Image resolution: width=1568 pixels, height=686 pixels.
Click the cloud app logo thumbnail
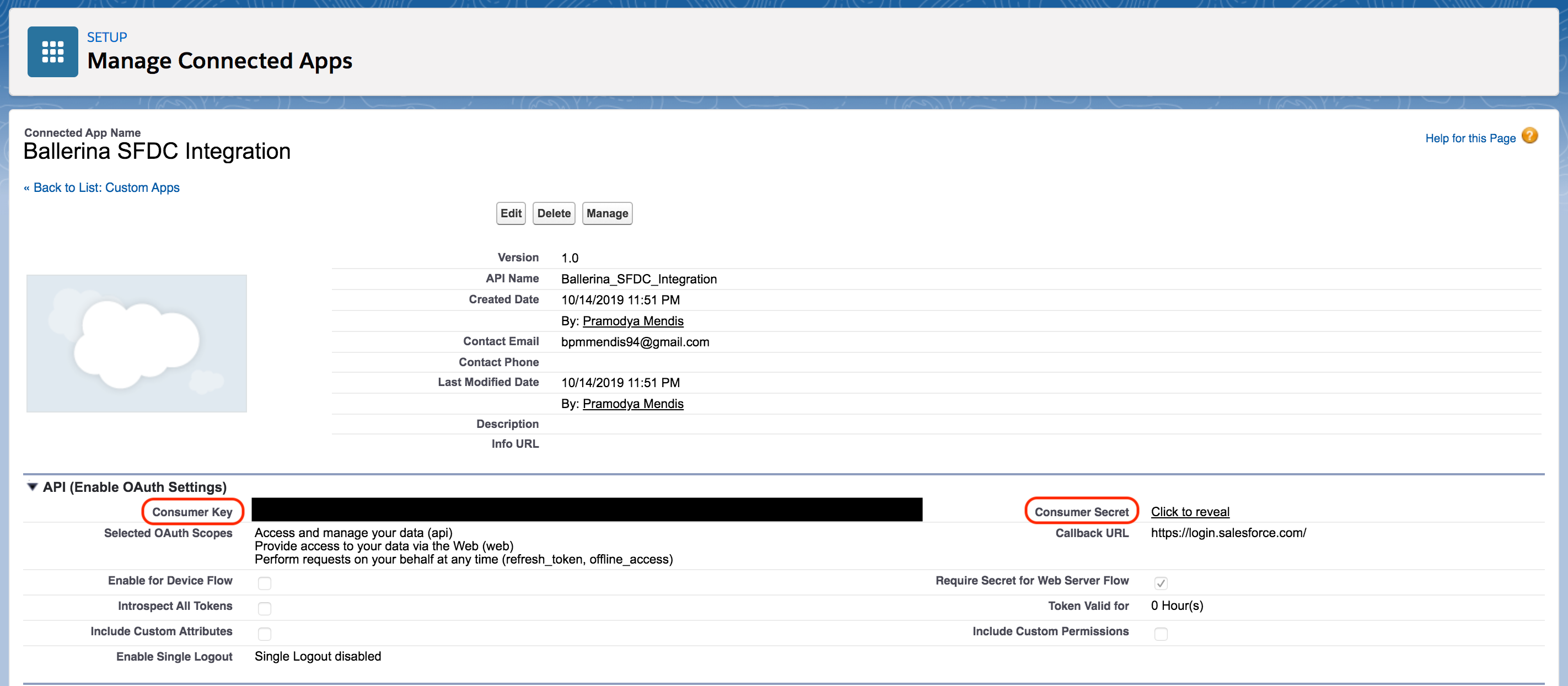[136, 344]
